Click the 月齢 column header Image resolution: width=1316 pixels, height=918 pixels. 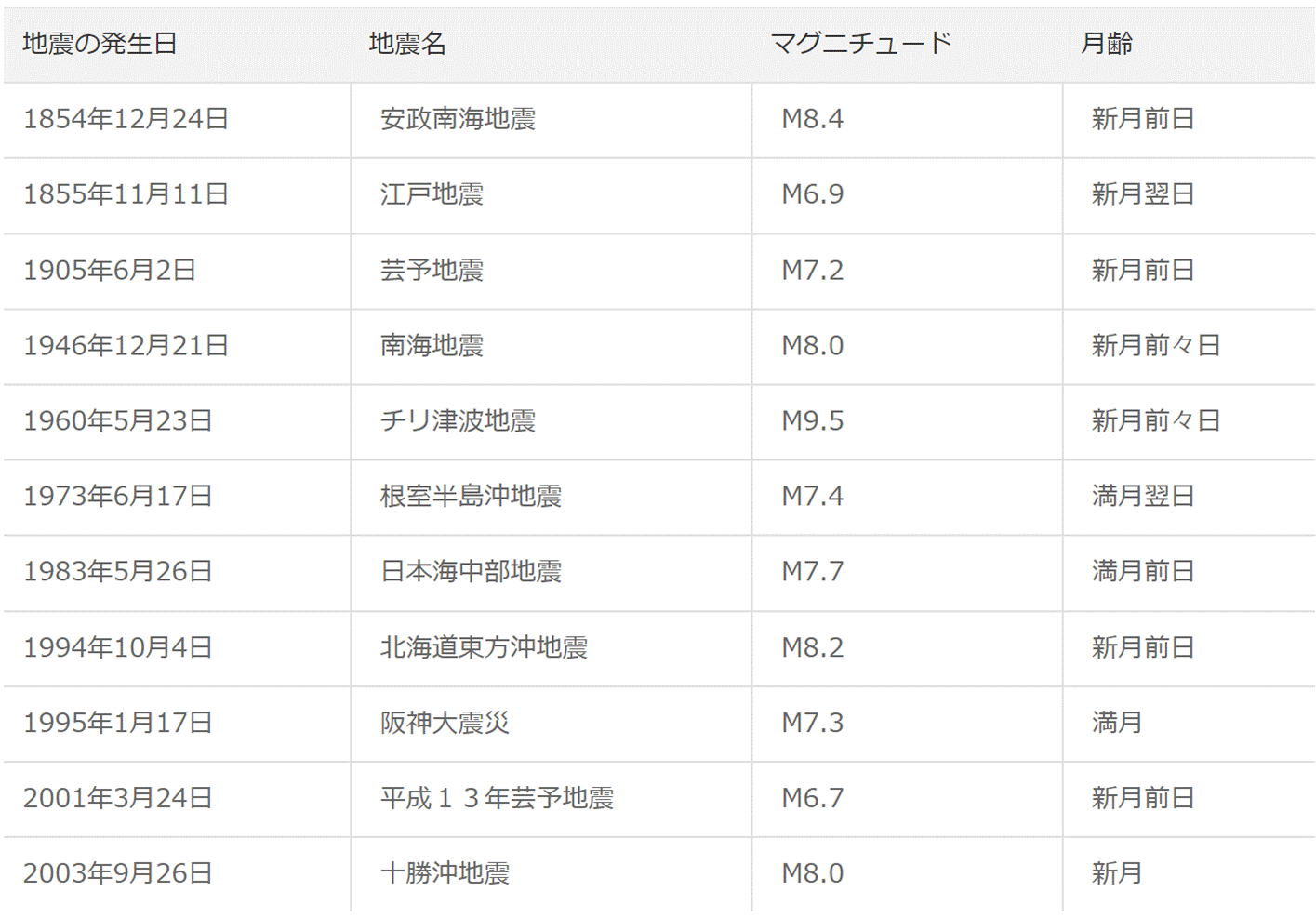(x=1106, y=44)
